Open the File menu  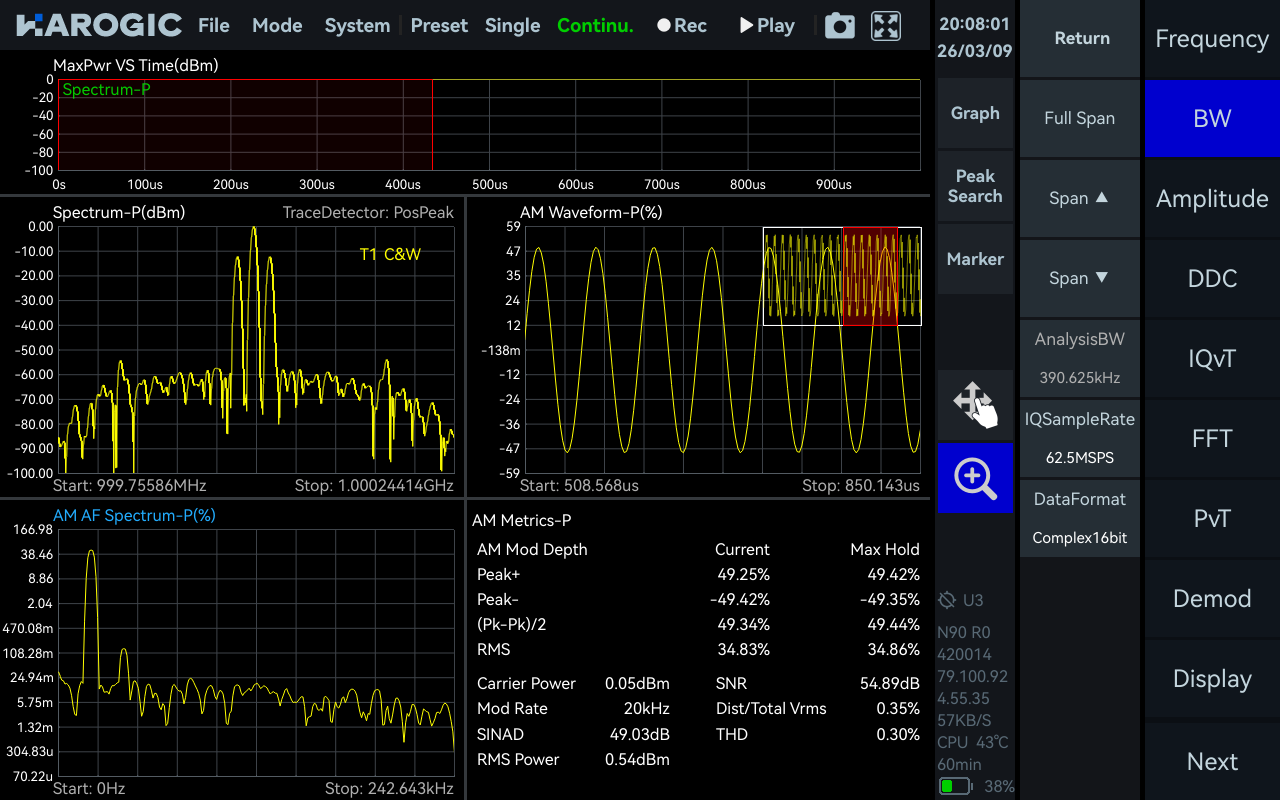tap(213, 26)
